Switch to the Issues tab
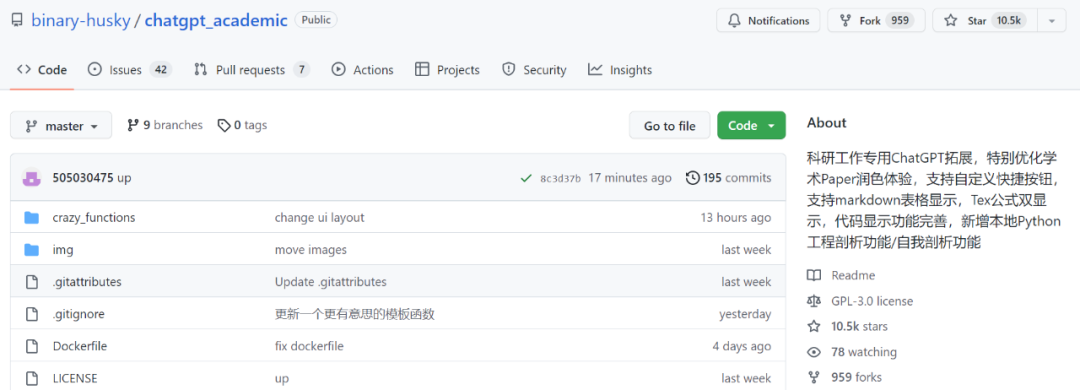This screenshot has width=1080, height=390. pyautogui.click(x=129, y=70)
